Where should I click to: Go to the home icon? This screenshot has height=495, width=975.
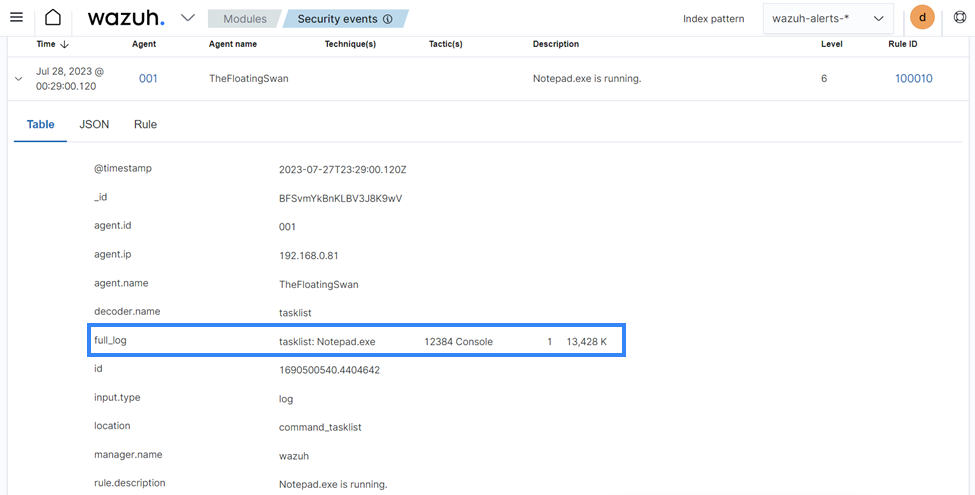pos(53,18)
